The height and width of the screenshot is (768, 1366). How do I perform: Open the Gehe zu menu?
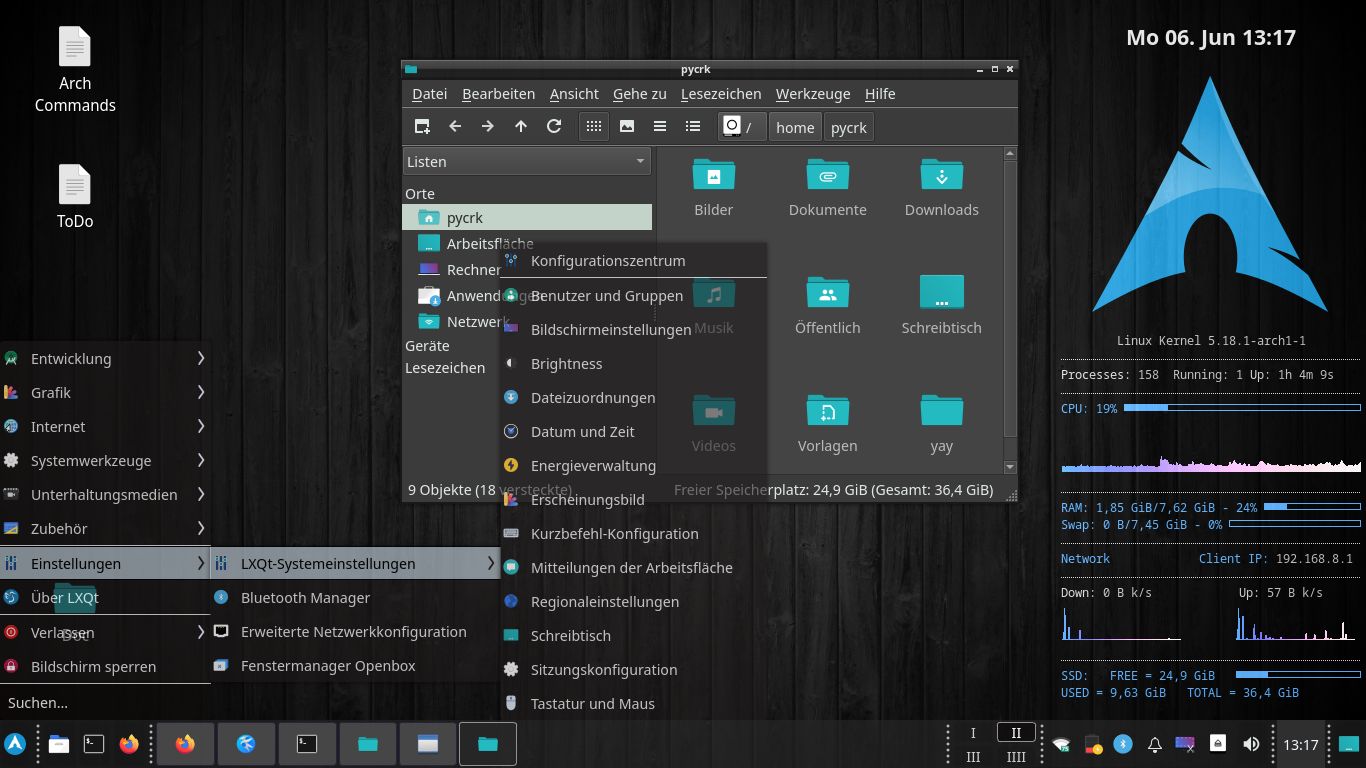[640, 93]
